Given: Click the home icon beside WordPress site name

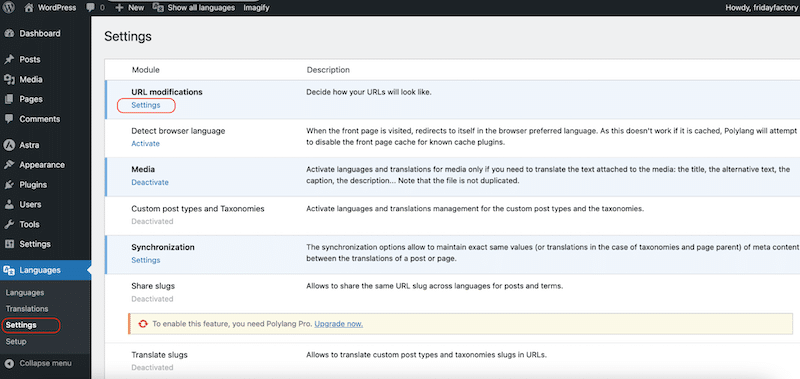Looking at the screenshot, I should (x=29, y=7).
